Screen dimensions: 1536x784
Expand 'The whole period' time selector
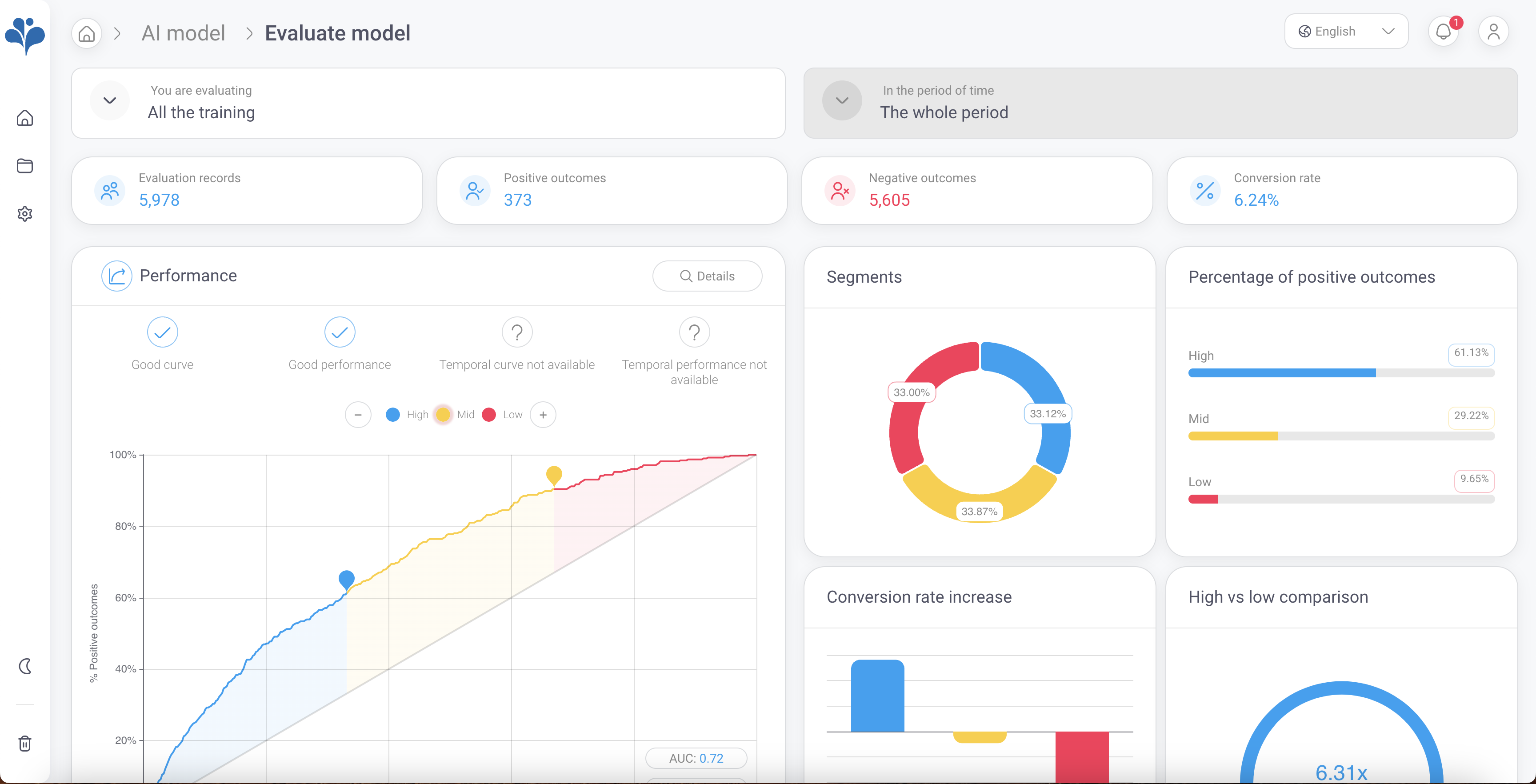click(841, 100)
